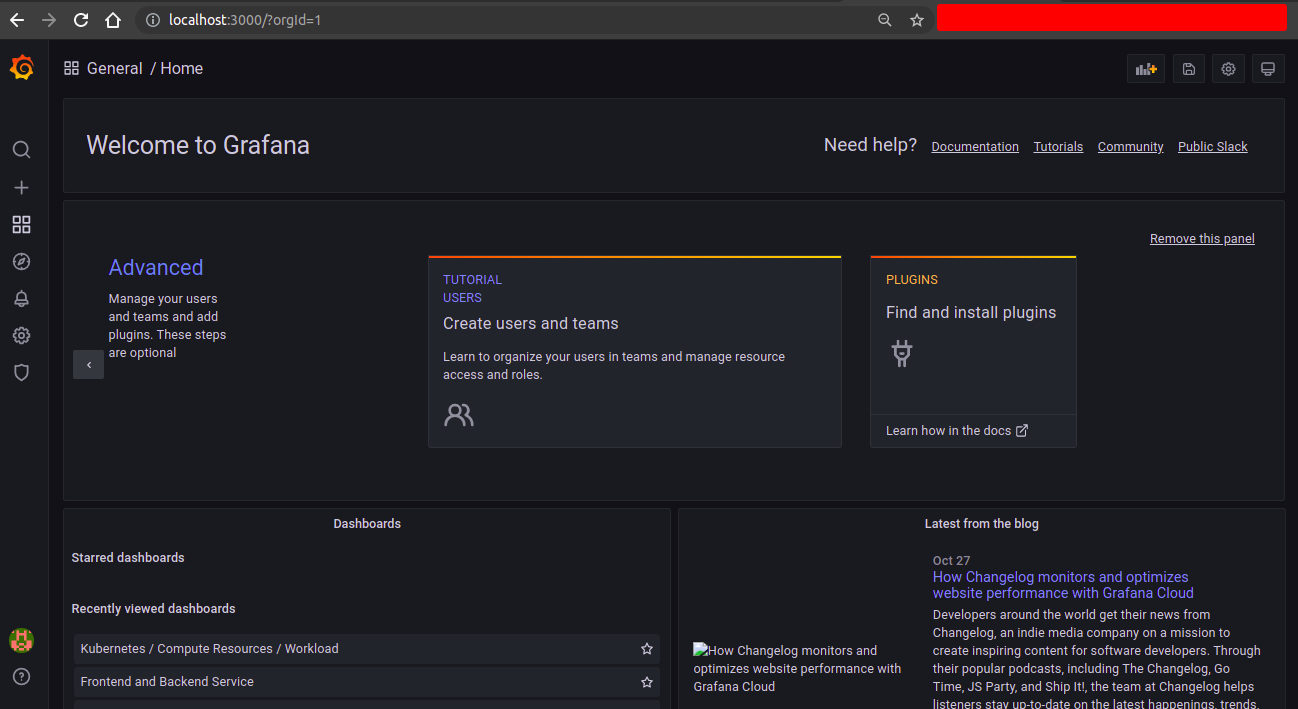Click the browser Back arrow
Image resolution: width=1298 pixels, height=709 pixels.
click(17, 20)
